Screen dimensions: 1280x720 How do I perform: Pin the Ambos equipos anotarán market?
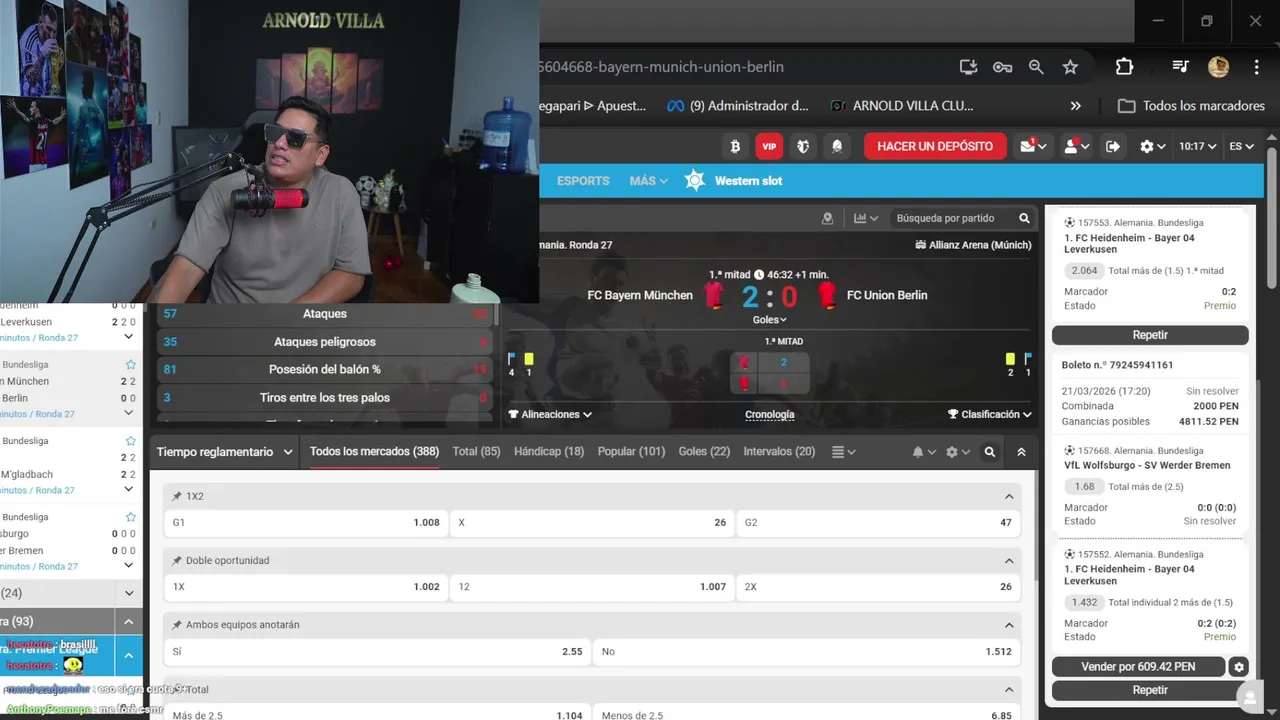177,625
